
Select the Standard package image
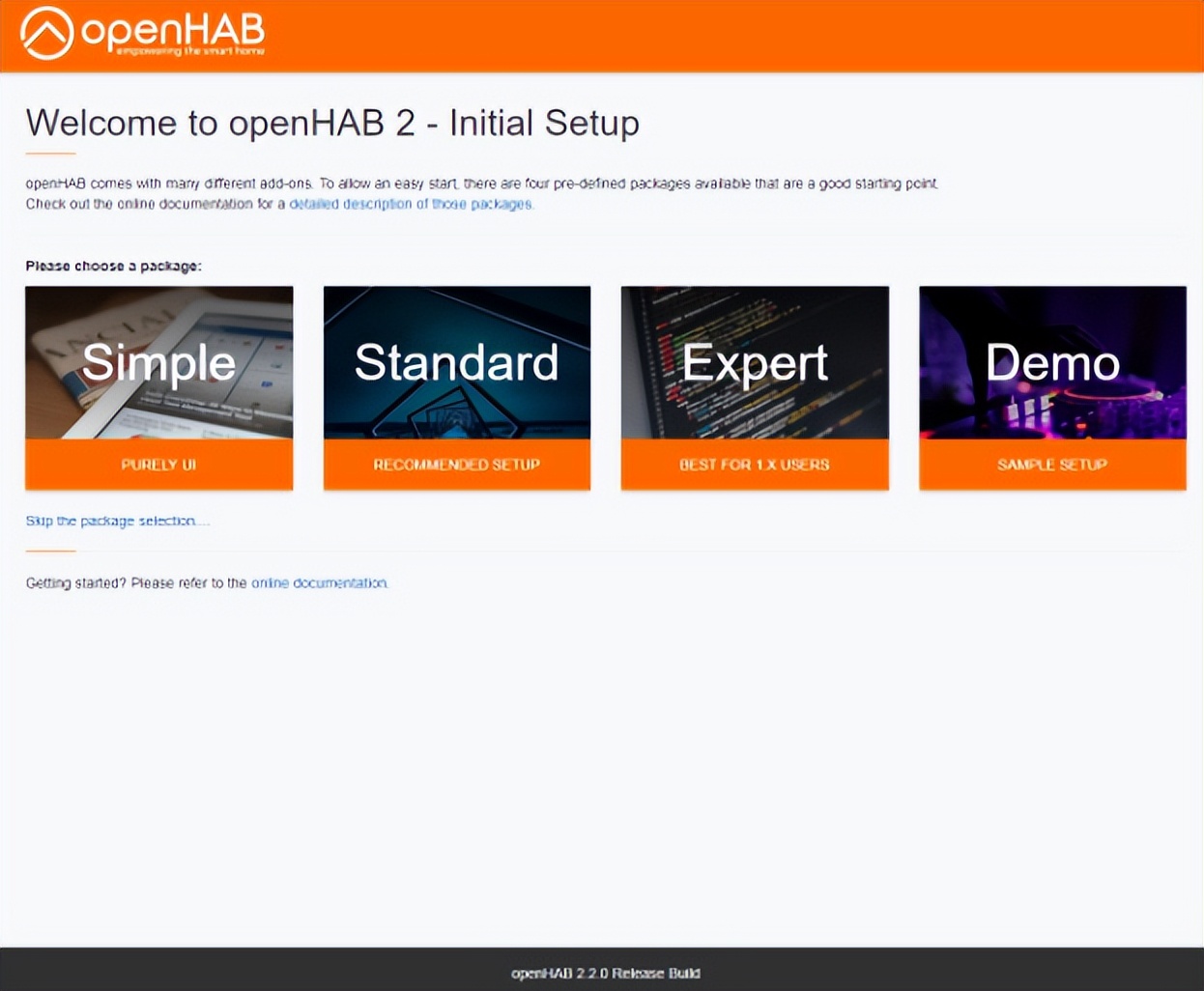point(456,362)
